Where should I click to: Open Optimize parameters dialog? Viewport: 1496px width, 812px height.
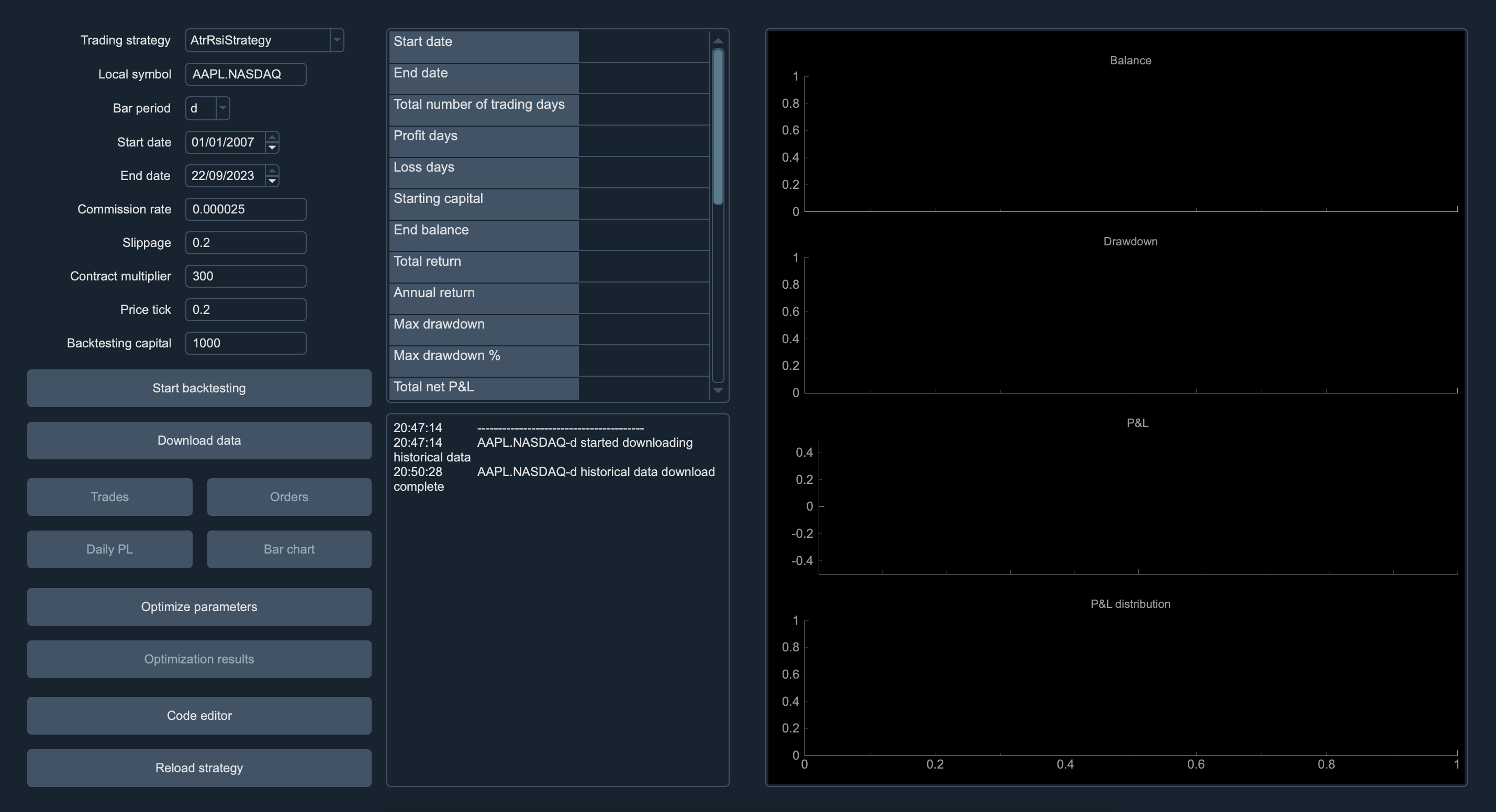[x=198, y=606]
